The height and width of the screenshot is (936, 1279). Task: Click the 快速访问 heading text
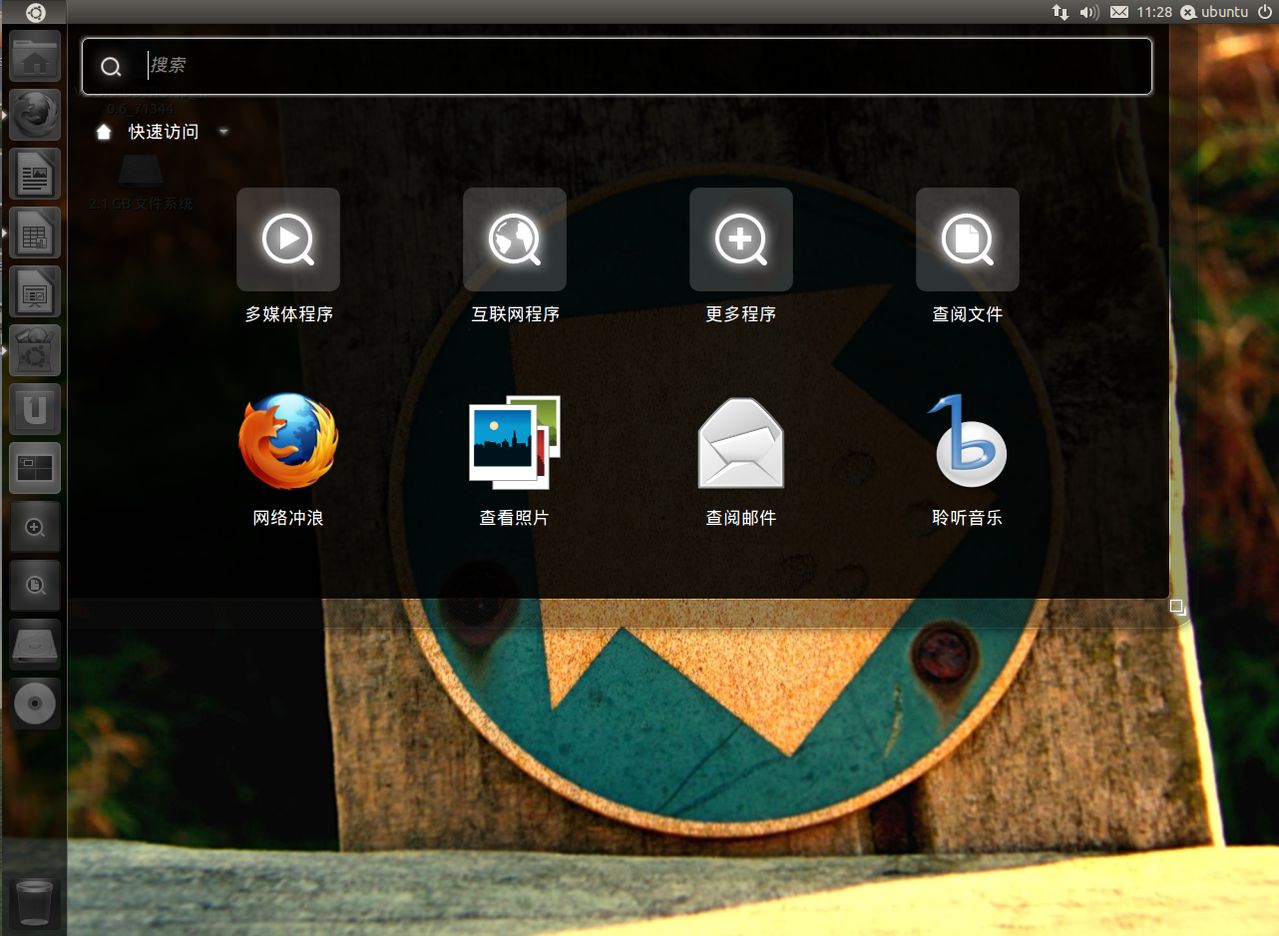(164, 132)
